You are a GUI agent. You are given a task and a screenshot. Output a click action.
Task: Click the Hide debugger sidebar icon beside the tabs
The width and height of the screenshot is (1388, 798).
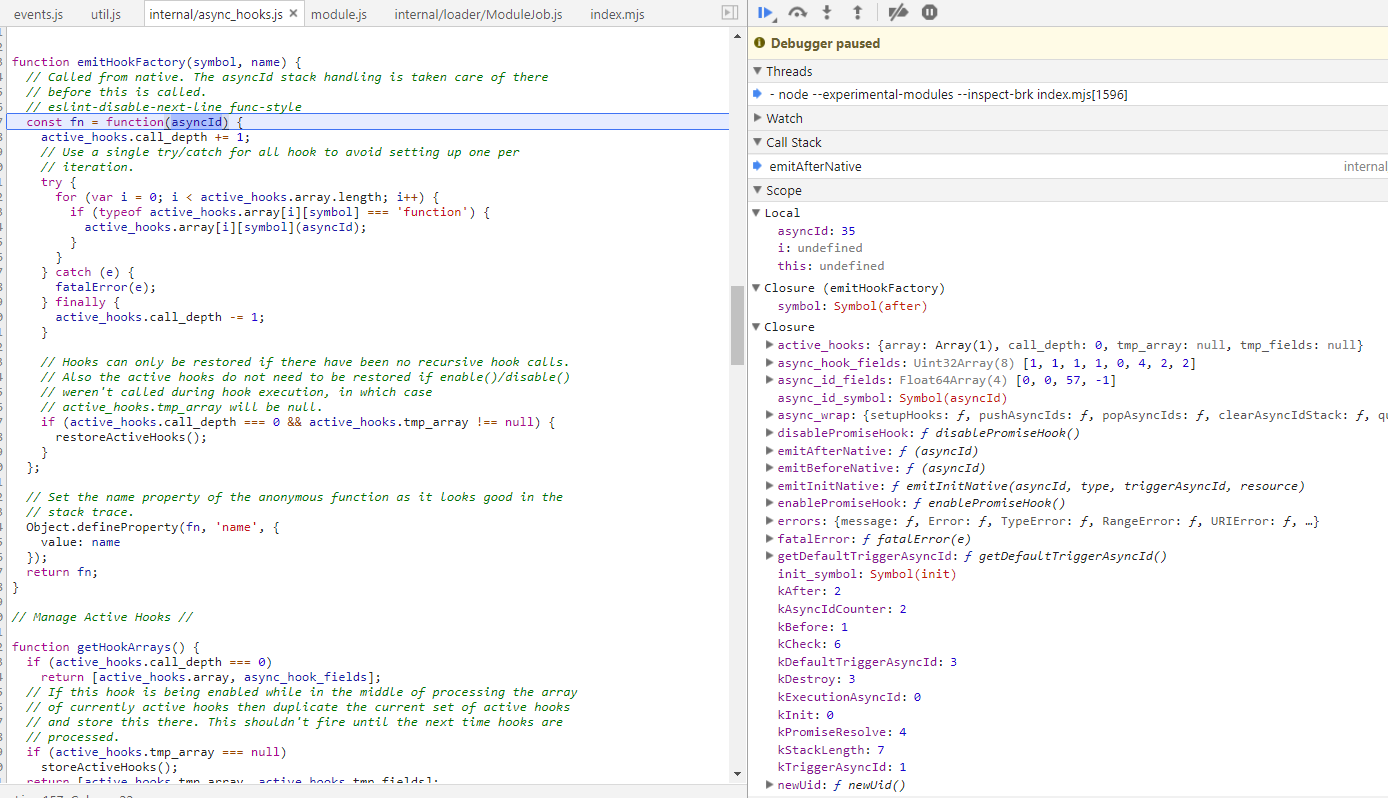pos(730,12)
